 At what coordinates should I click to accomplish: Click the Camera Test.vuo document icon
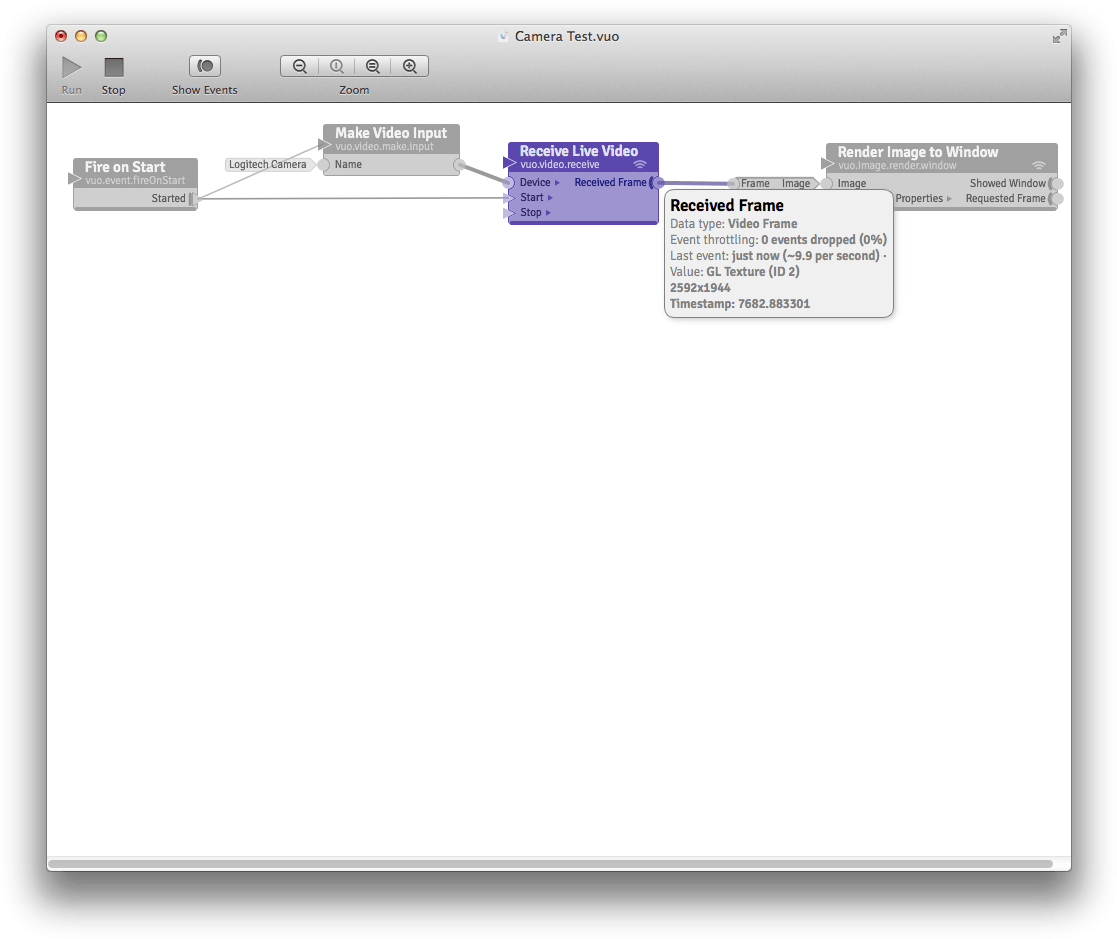[503, 37]
